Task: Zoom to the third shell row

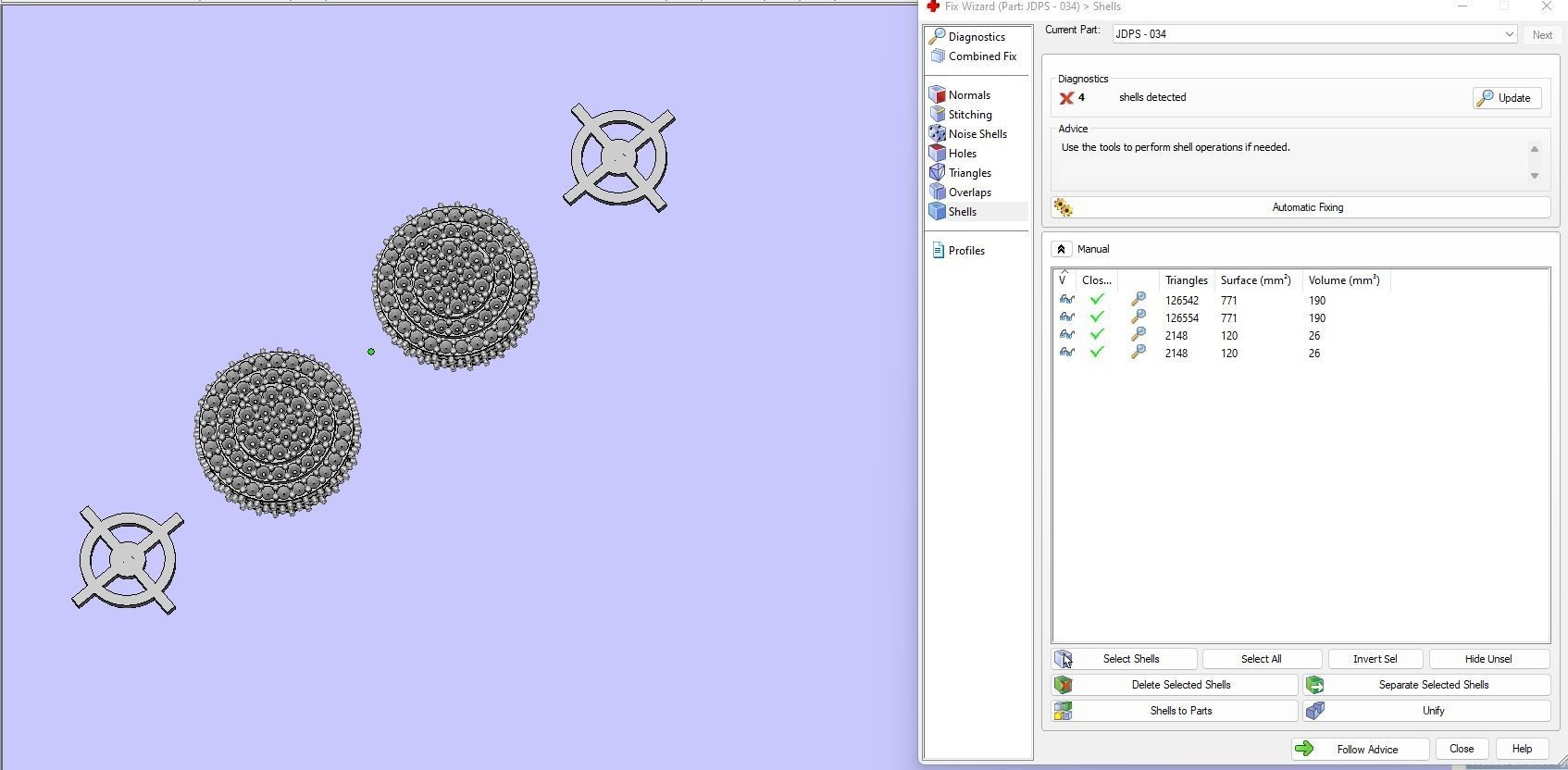Action: pos(1139,335)
